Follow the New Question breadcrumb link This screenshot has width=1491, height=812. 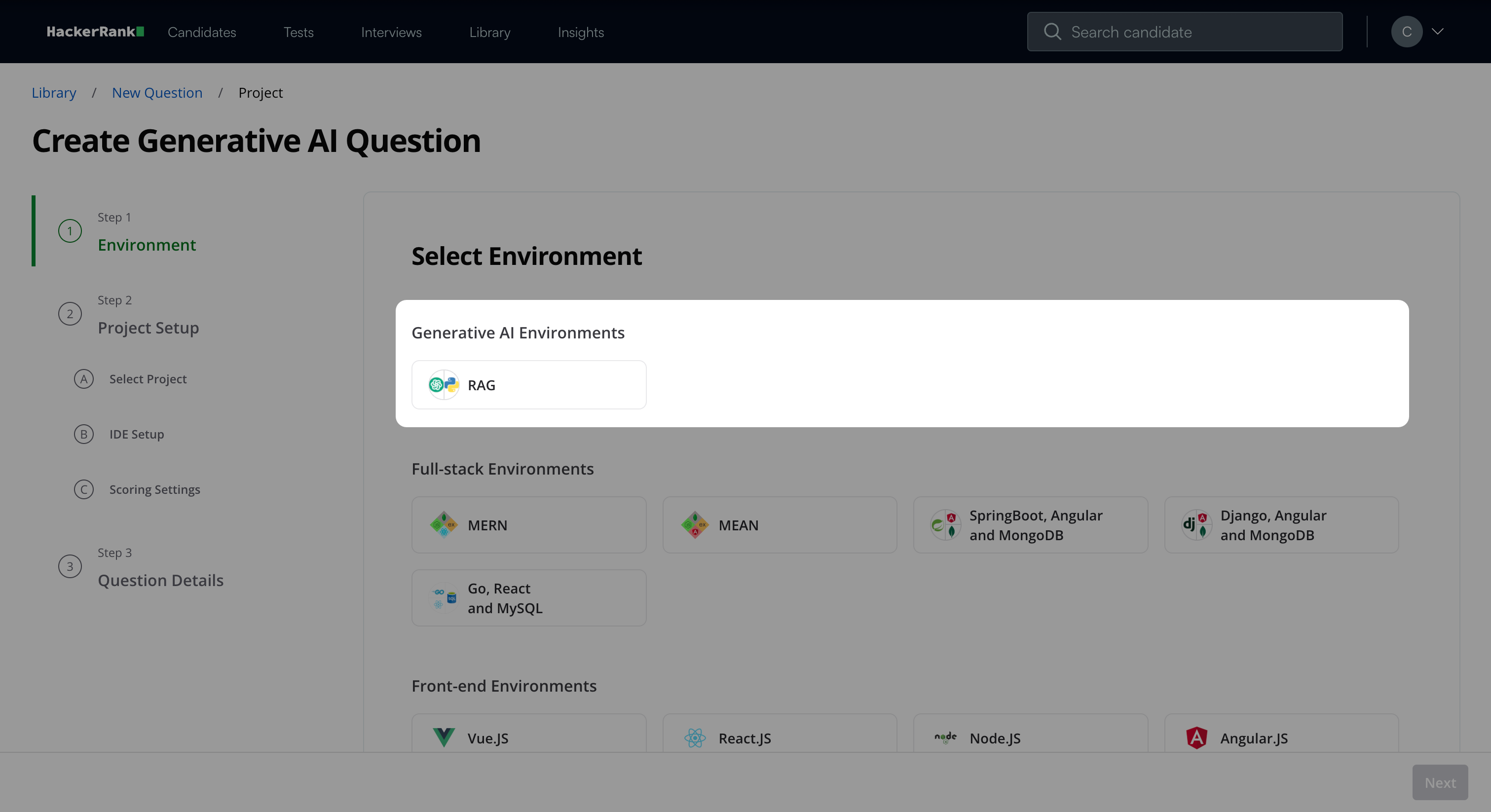pos(157,93)
